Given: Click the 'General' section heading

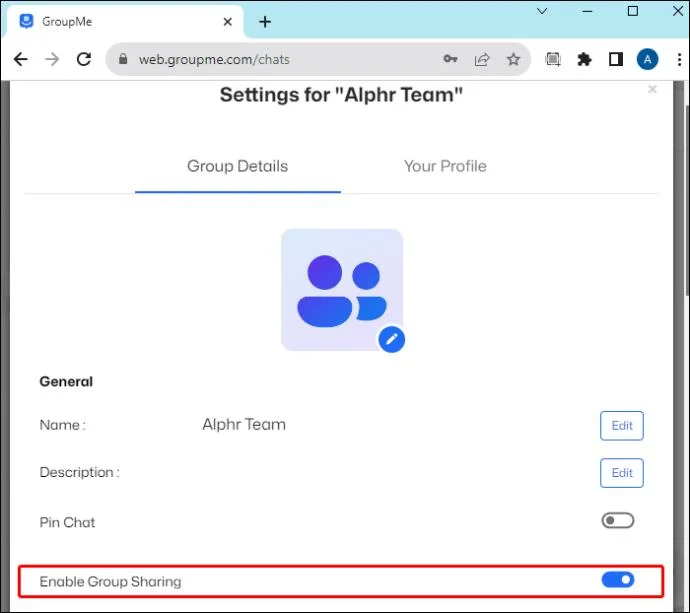Looking at the screenshot, I should (66, 382).
